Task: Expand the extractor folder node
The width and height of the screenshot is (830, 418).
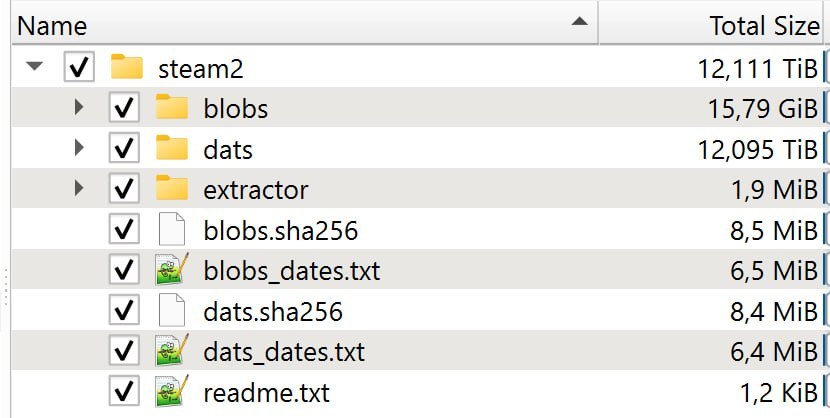Action: (79, 188)
